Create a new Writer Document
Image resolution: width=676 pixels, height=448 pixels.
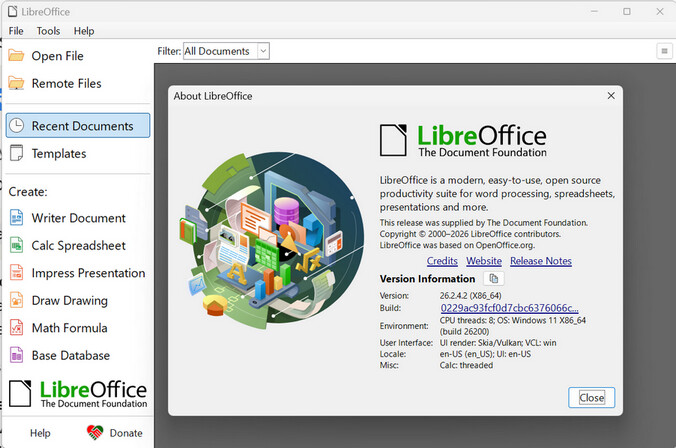pyautogui.click(x=78, y=218)
